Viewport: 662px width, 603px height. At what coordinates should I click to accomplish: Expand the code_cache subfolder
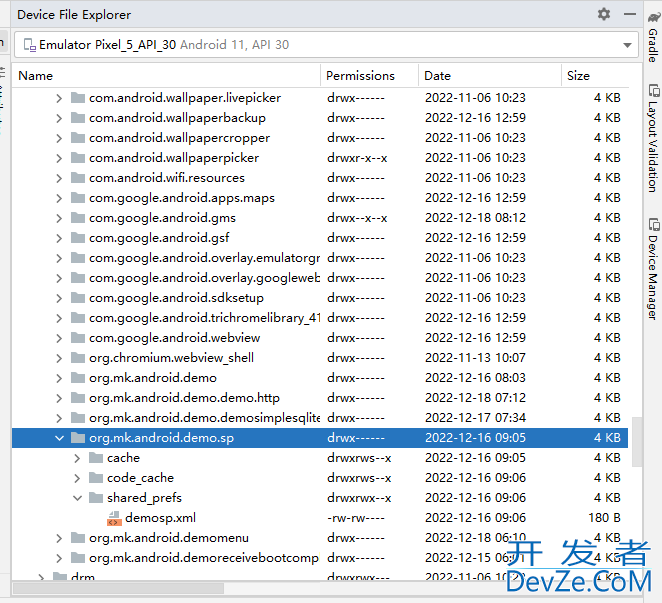click(x=77, y=478)
